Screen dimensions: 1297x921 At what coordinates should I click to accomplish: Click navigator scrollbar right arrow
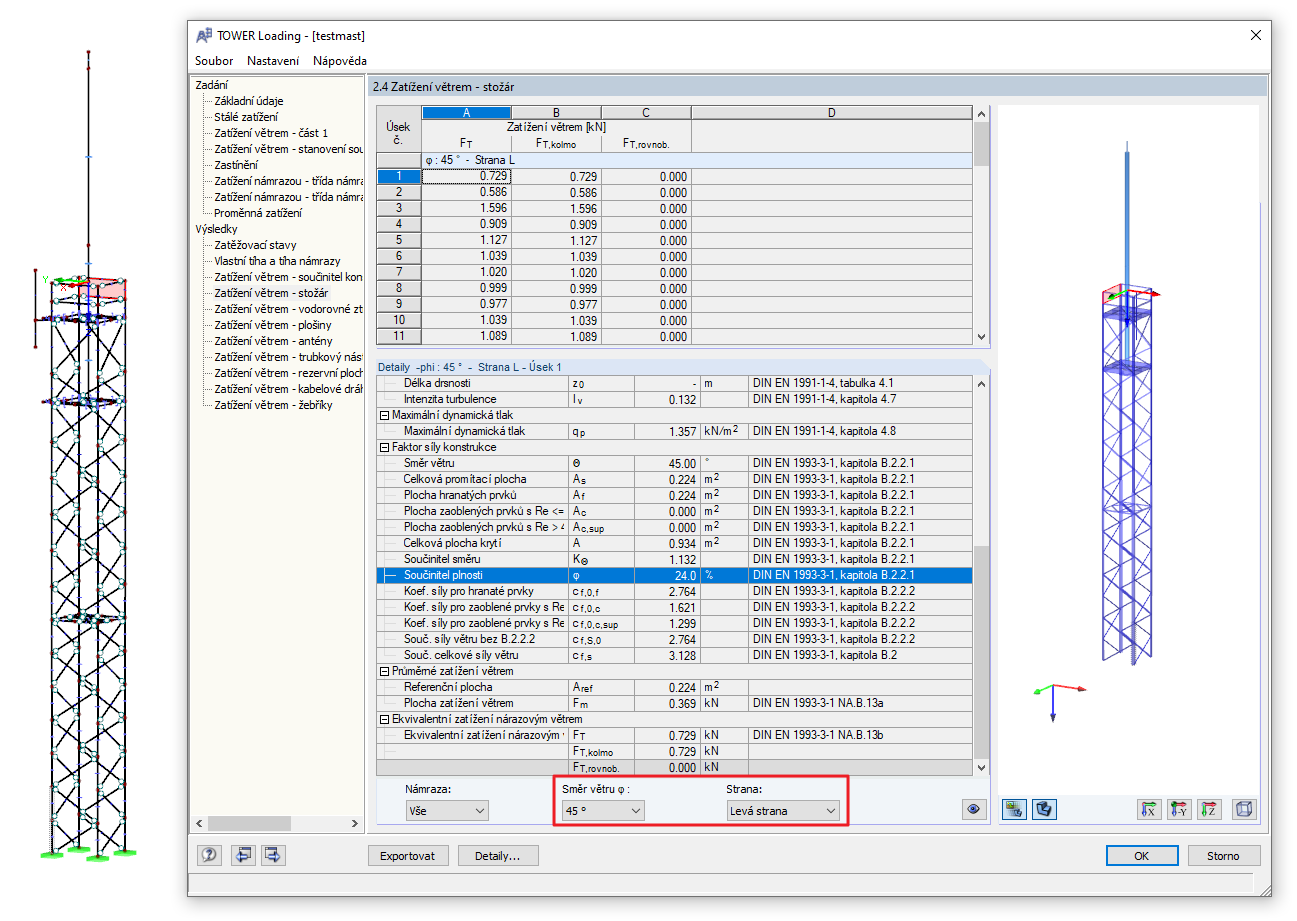coord(355,823)
